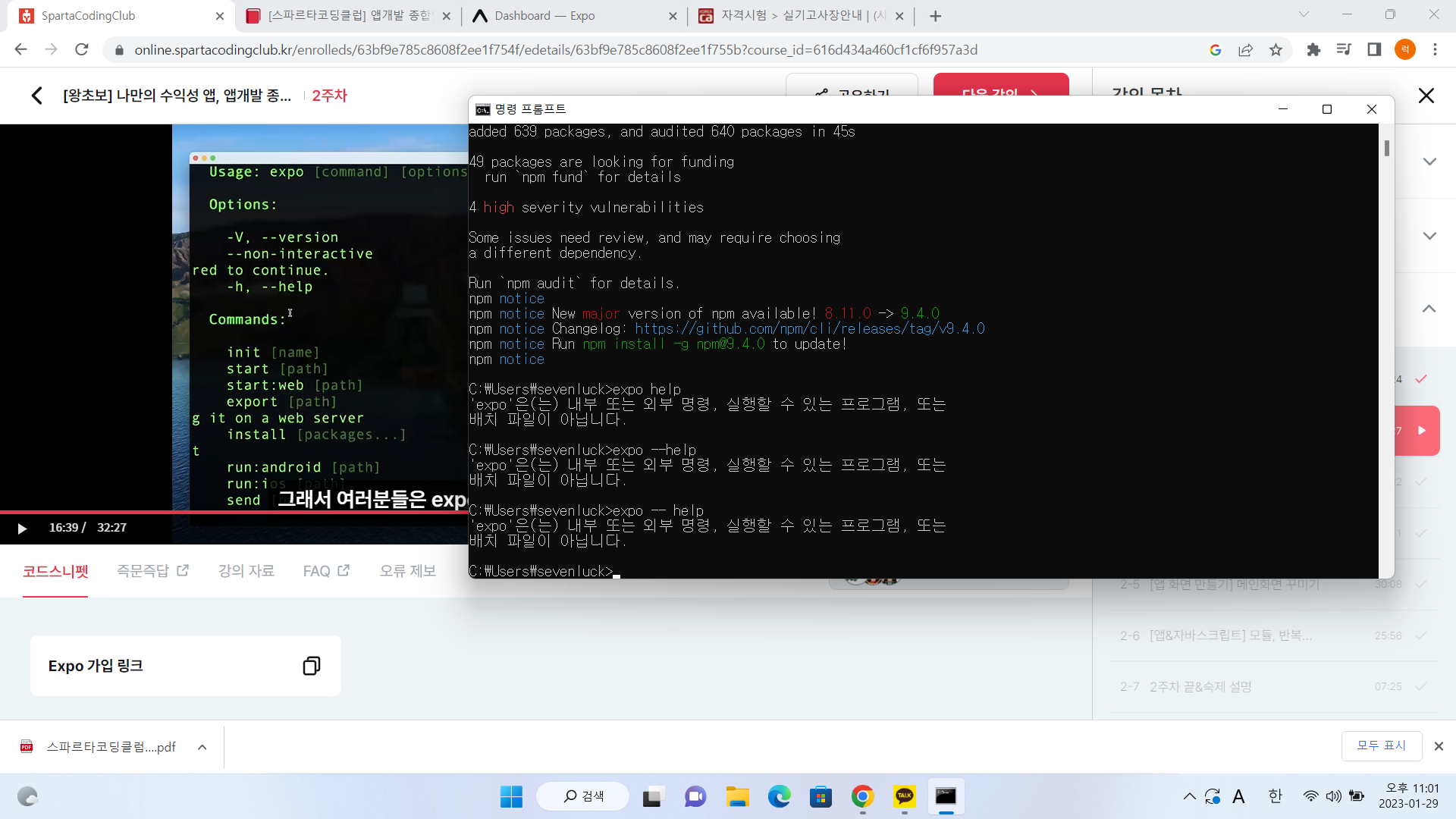
Task: Open the media control toolbar icon
Action: click(1344, 50)
